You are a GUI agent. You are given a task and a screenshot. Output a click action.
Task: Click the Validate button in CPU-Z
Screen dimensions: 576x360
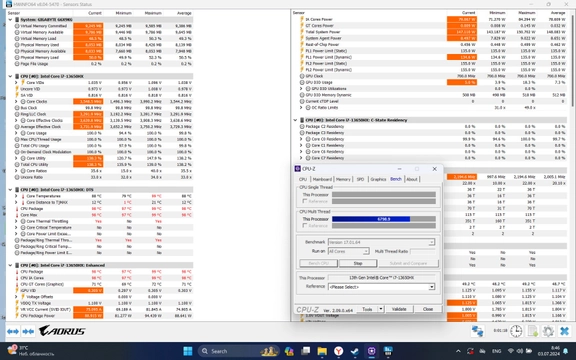coord(399,309)
